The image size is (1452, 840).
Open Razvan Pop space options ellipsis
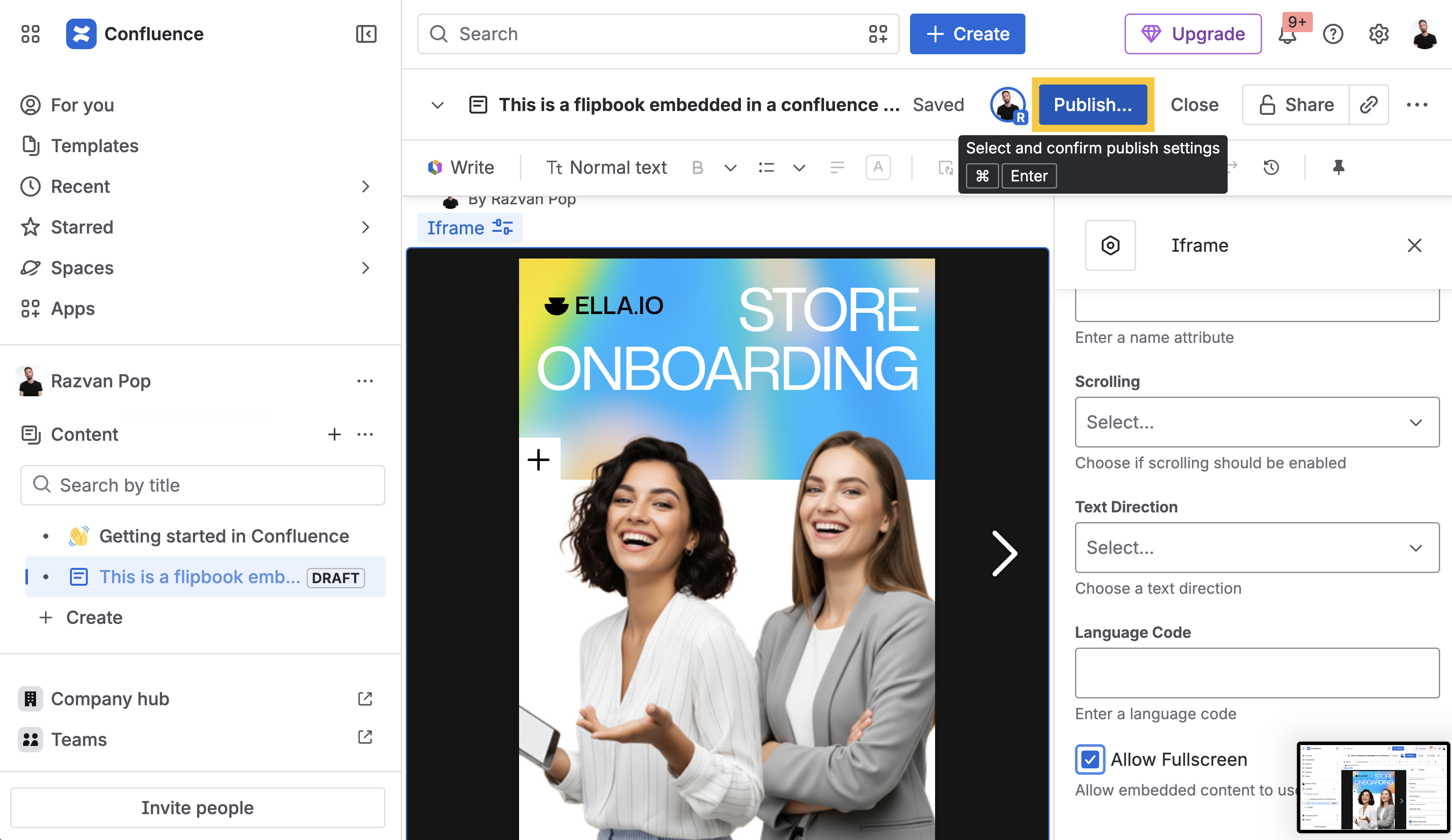click(x=365, y=381)
